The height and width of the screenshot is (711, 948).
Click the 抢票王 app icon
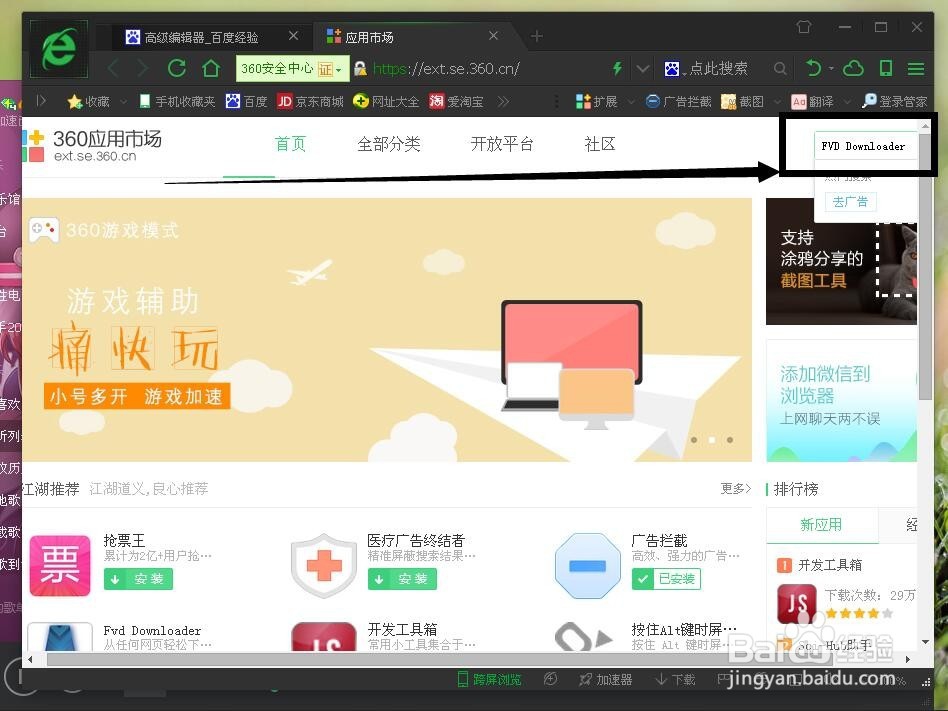(60, 565)
